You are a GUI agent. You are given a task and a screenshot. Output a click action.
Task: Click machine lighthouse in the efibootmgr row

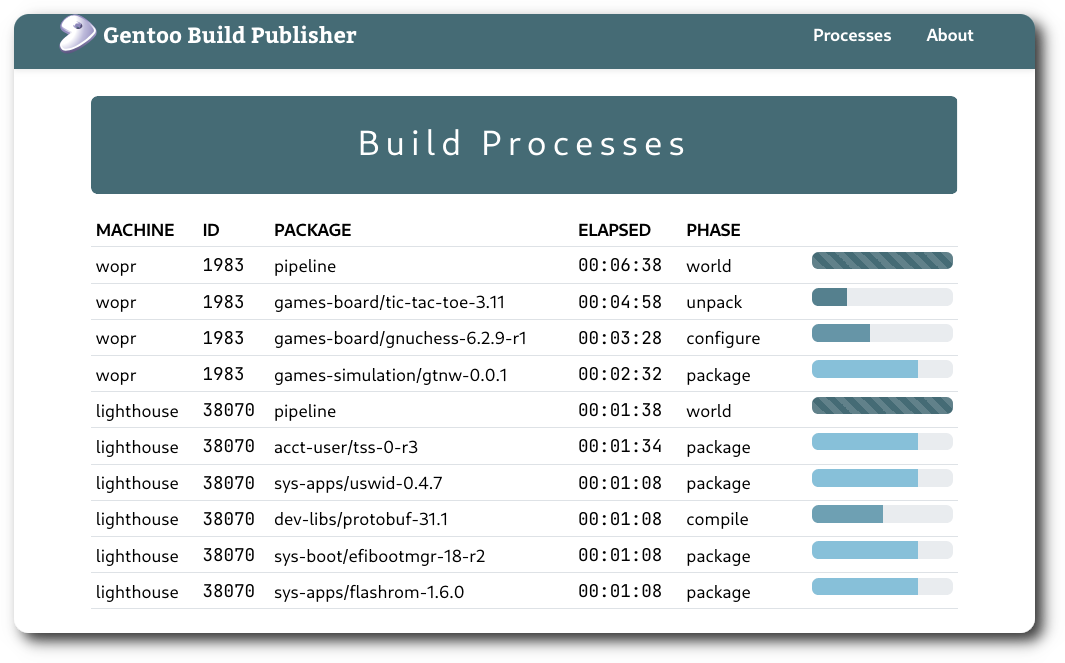click(137, 556)
